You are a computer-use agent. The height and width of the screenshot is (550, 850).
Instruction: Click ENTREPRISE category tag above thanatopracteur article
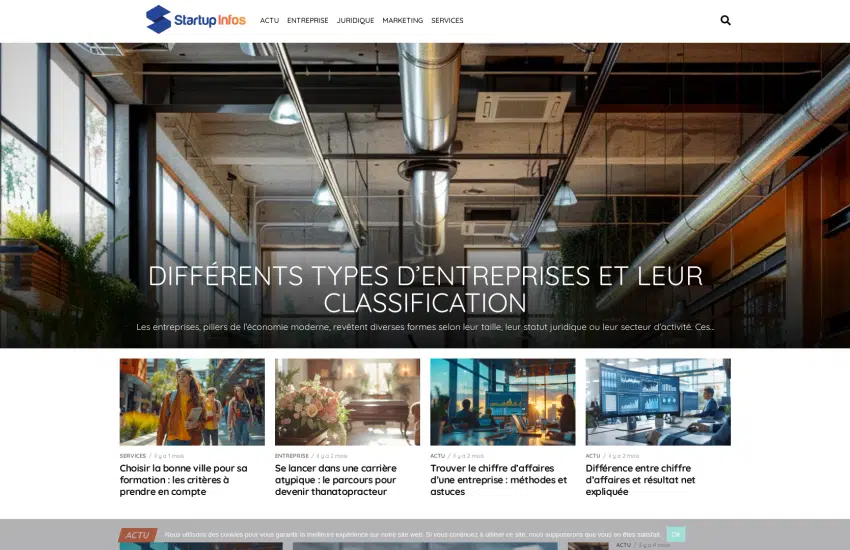[x=292, y=456]
